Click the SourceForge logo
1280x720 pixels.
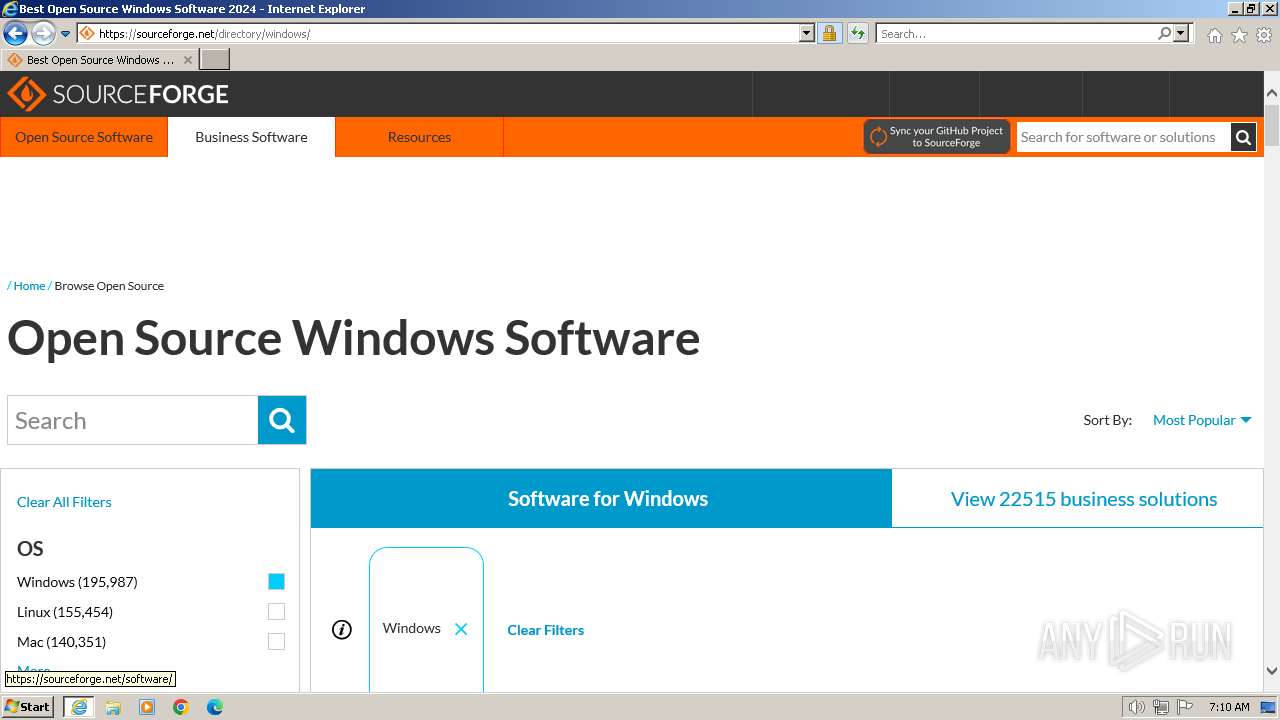[118, 95]
